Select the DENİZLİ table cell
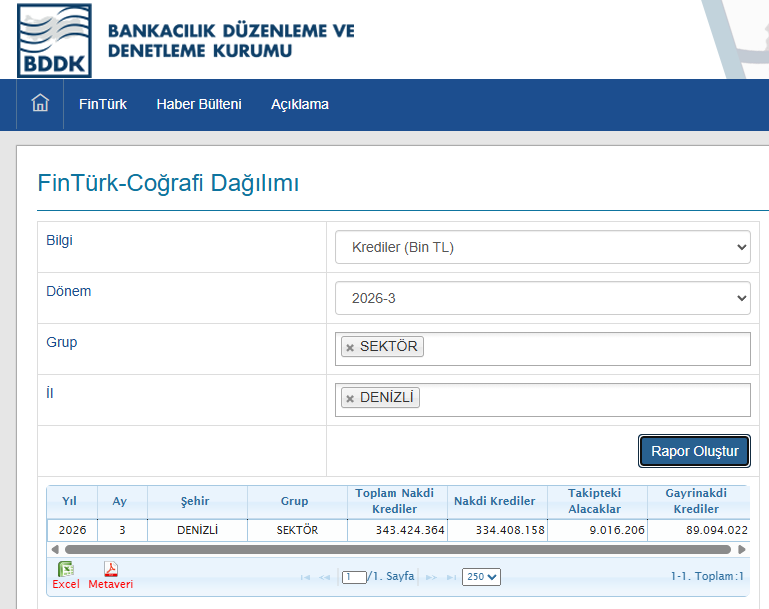This screenshot has height=609, width=769. [x=197, y=530]
